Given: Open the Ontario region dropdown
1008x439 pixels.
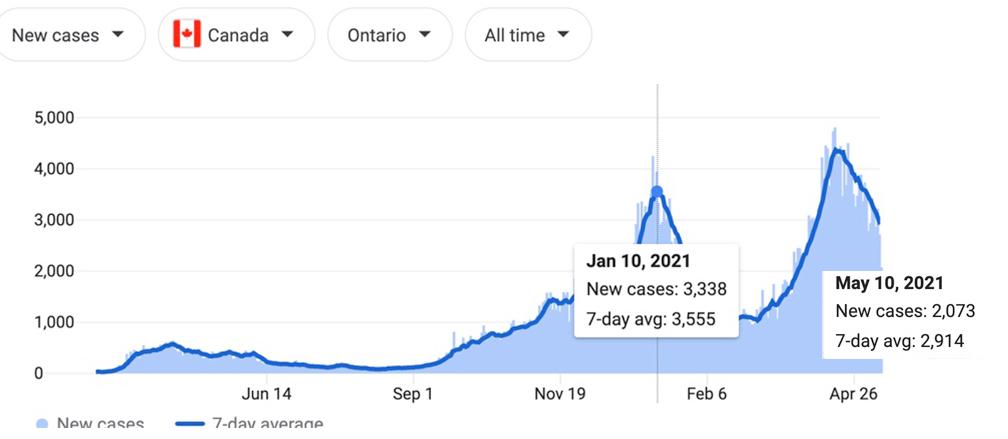Looking at the screenshot, I should (389, 36).
